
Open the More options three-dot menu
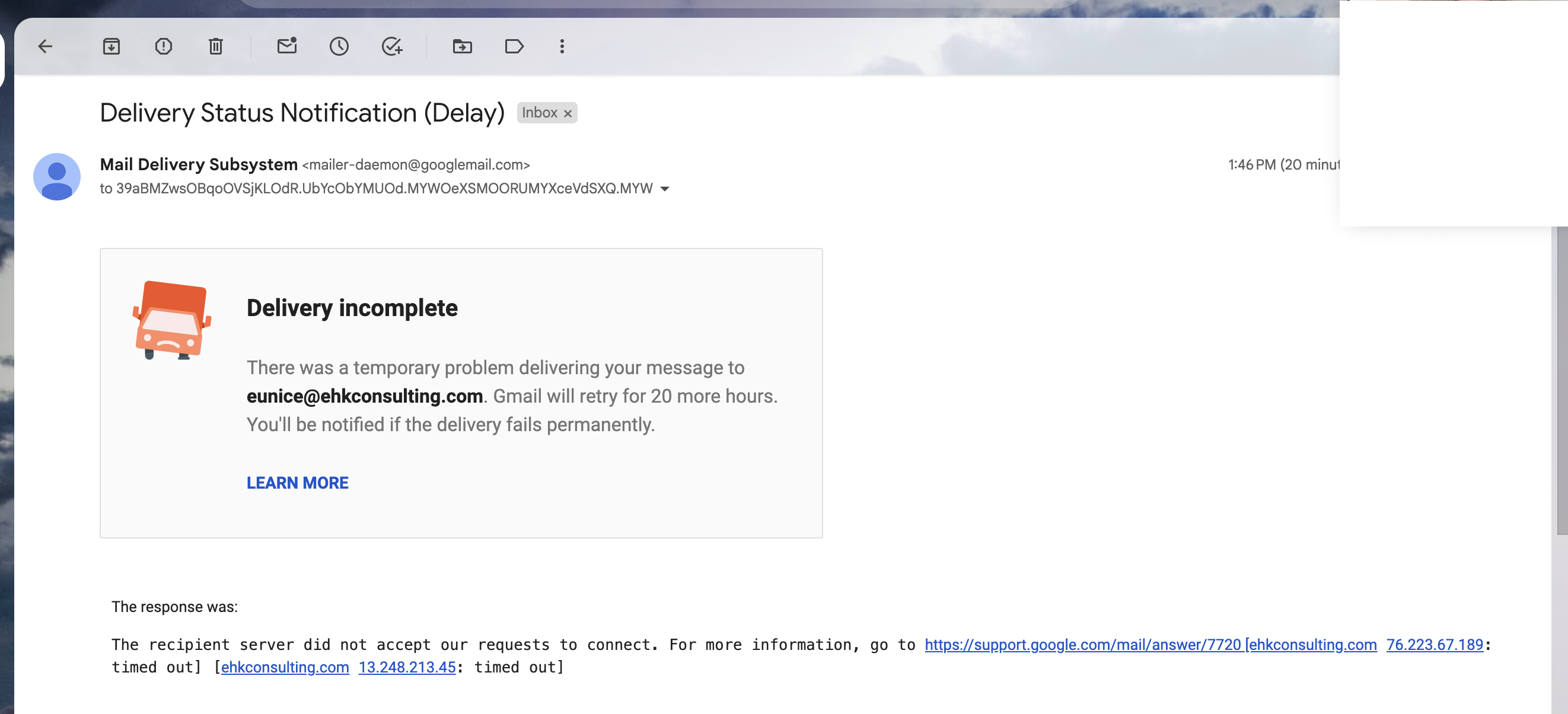562,46
